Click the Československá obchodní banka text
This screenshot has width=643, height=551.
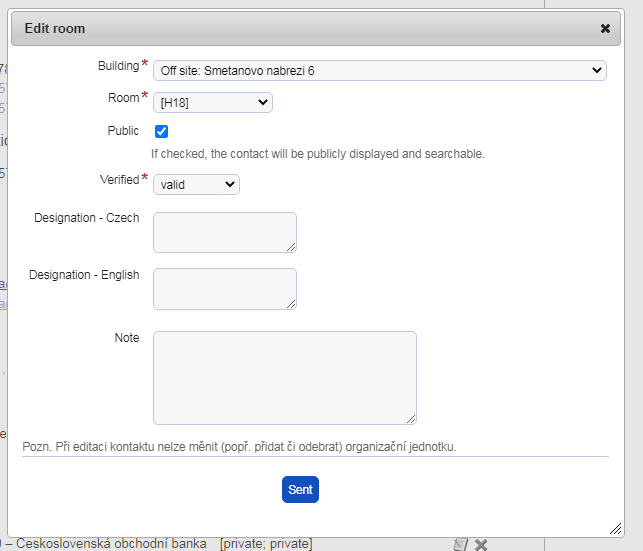tap(111, 544)
